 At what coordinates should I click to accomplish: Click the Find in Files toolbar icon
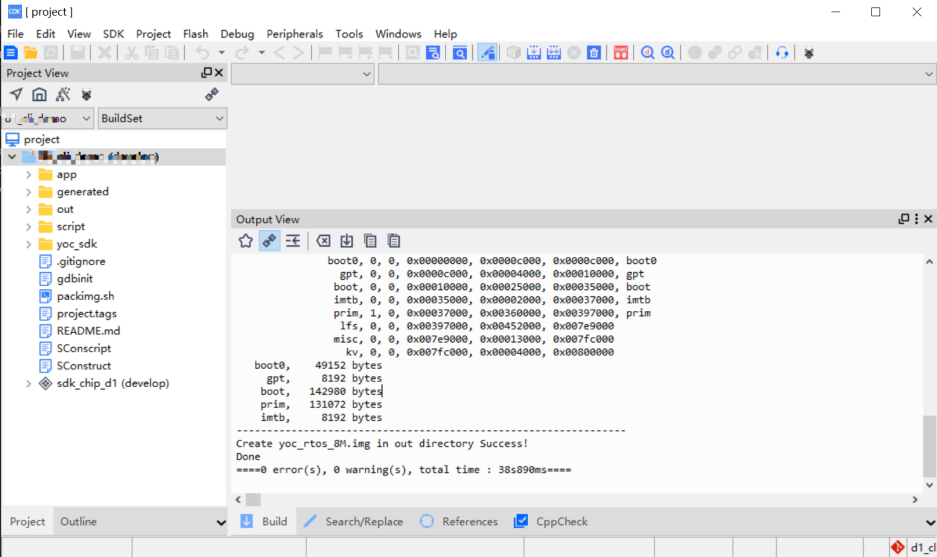(433, 53)
